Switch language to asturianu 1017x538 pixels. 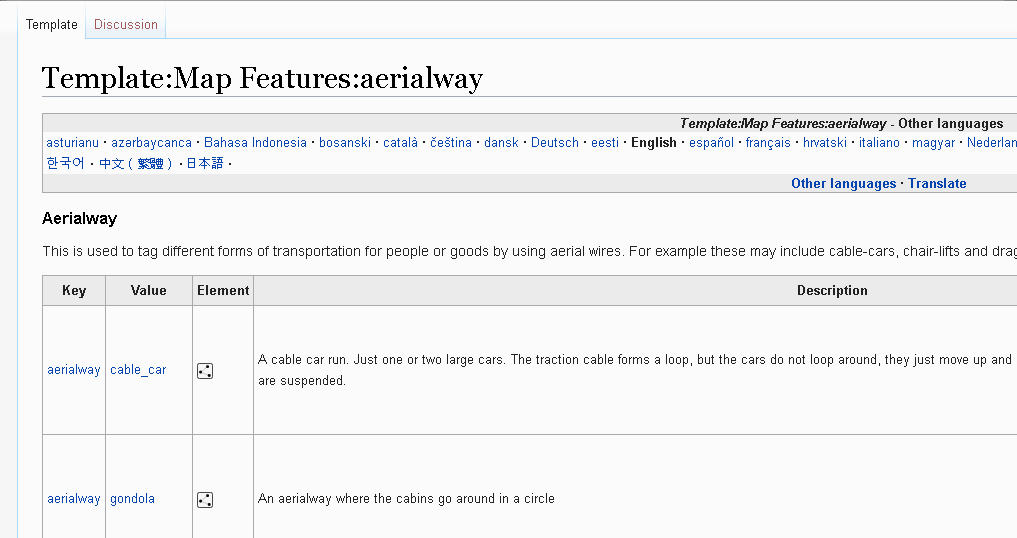73,143
